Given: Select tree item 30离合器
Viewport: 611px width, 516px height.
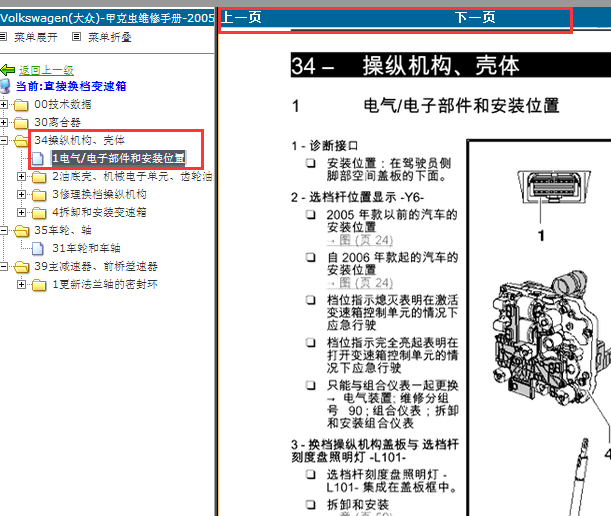Looking at the screenshot, I should coord(58,122).
